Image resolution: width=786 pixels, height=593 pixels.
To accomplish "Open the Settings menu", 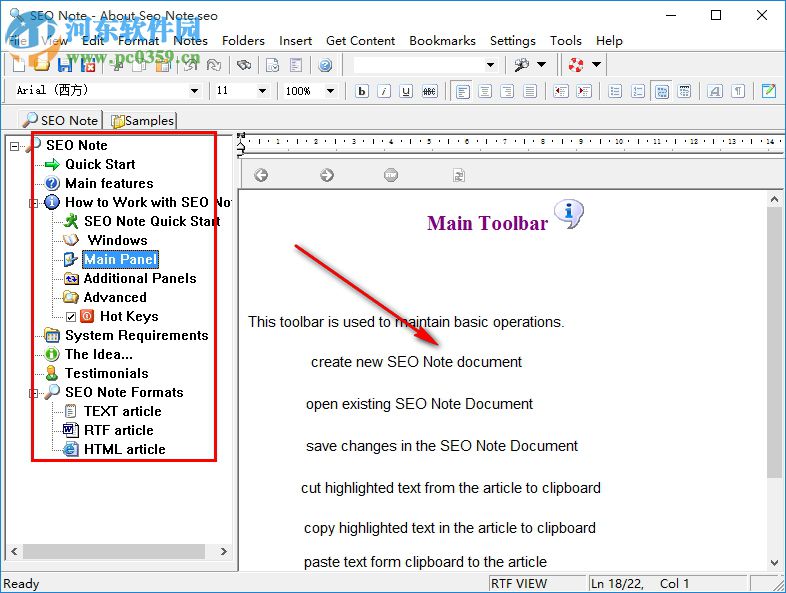I will coord(512,41).
